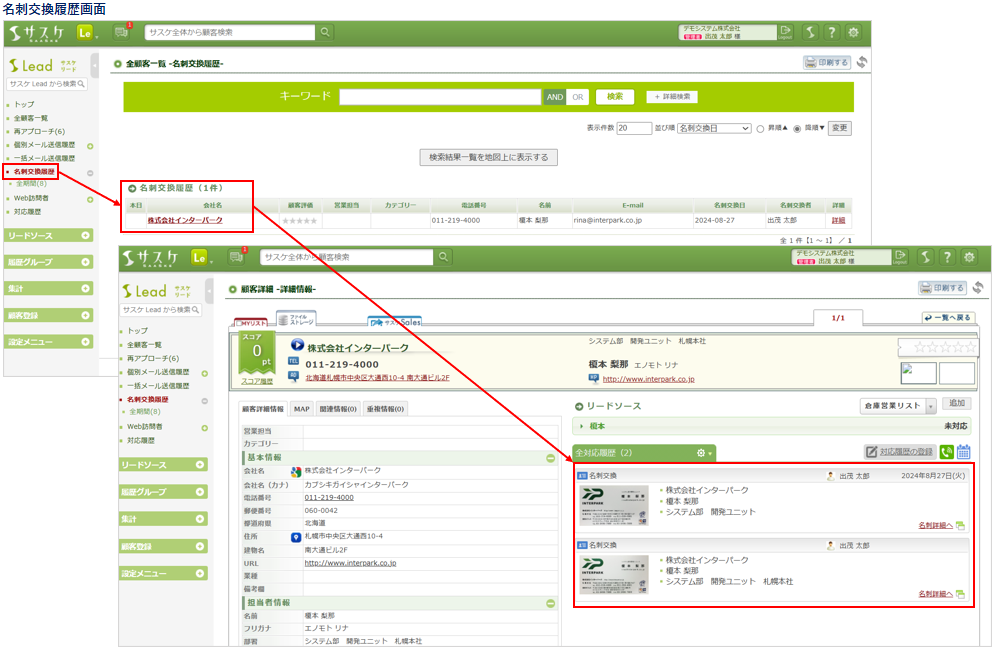This screenshot has width=994, height=649.
Task: Click 印刷する button in list window
Action: coord(826,62)
